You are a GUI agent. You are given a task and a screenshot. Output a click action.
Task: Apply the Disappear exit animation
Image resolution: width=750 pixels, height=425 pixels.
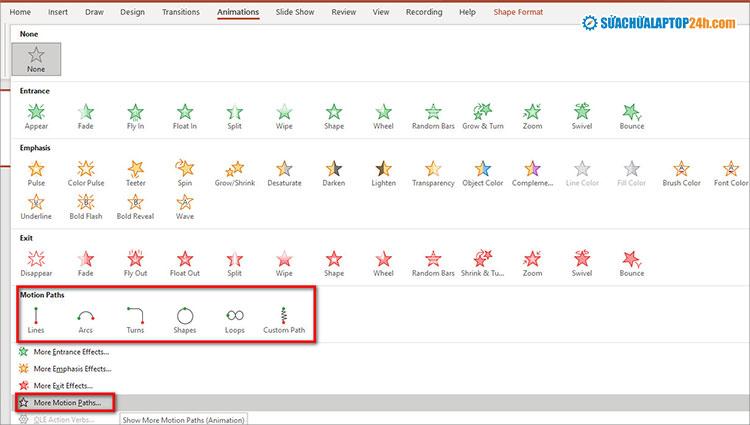[x=36, y=263]
